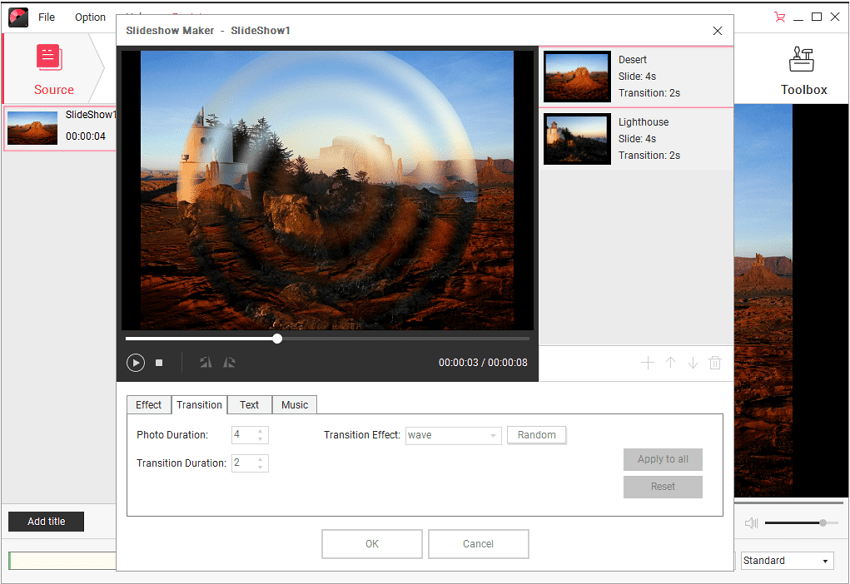Mute audio with the speaker icon
This screenshot has width=850, height=584.
click(x=751, y=523)
